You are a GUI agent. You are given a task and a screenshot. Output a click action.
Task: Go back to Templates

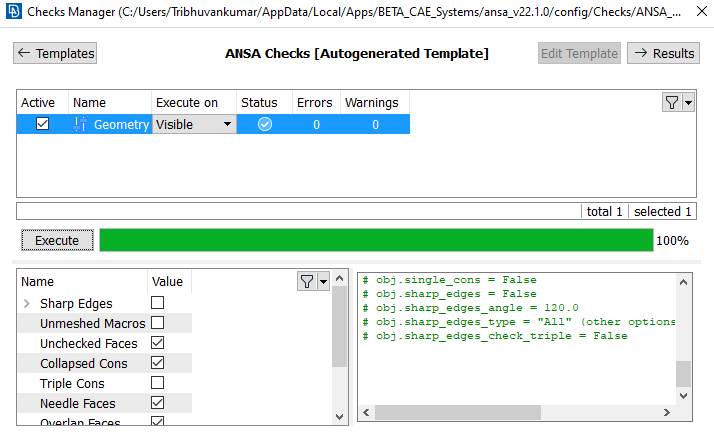point(55,53)
